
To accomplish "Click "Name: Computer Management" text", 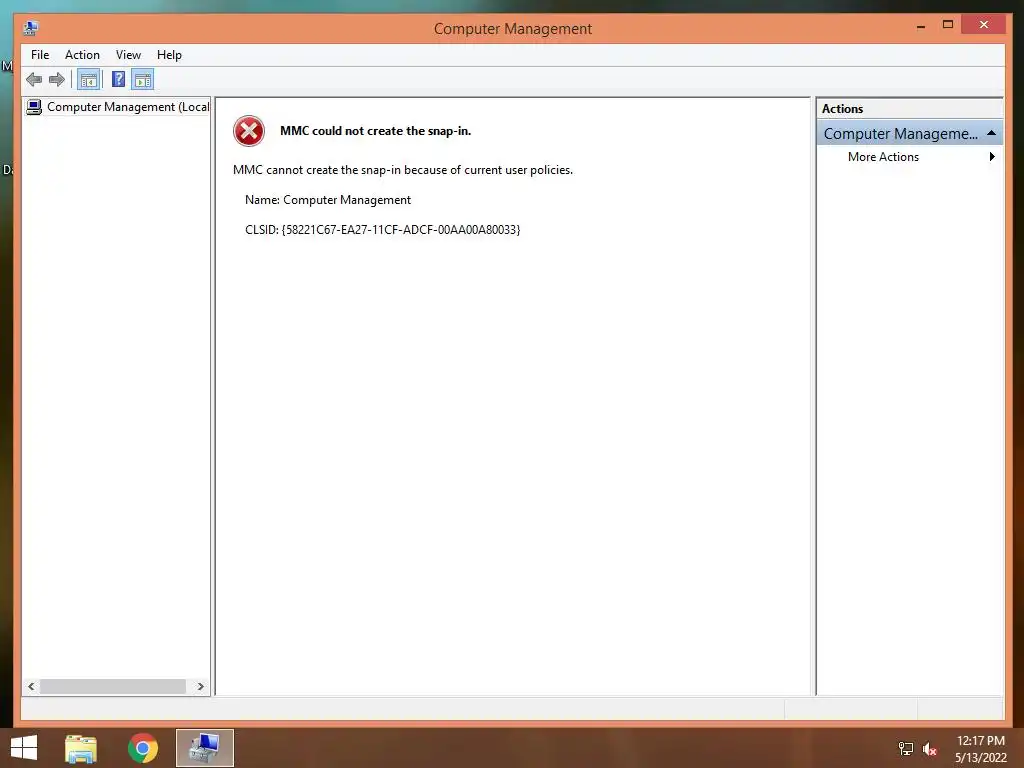I will click(x=328, y=200).
